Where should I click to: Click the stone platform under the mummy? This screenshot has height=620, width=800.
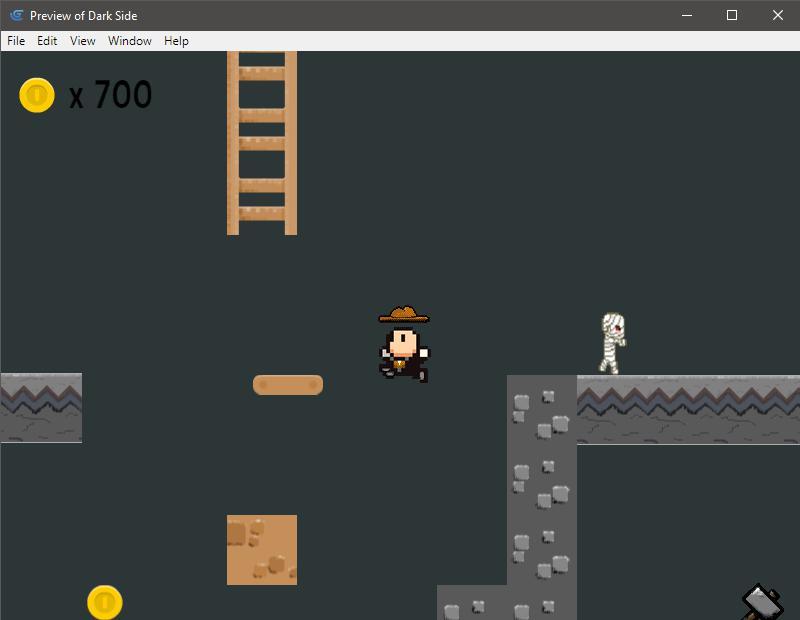coord(688,410)
